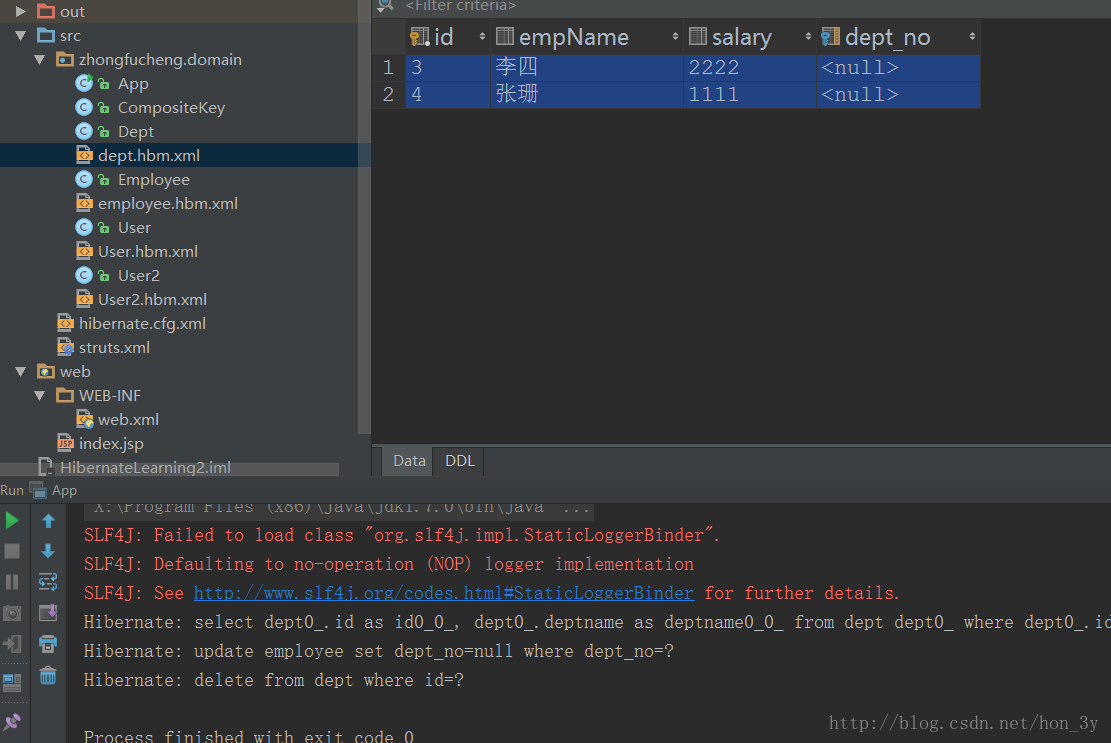The height and width of the screenshot is (743, 1111).
Task: Open User.hbm.xml file
Action: (x=147, y=251)
